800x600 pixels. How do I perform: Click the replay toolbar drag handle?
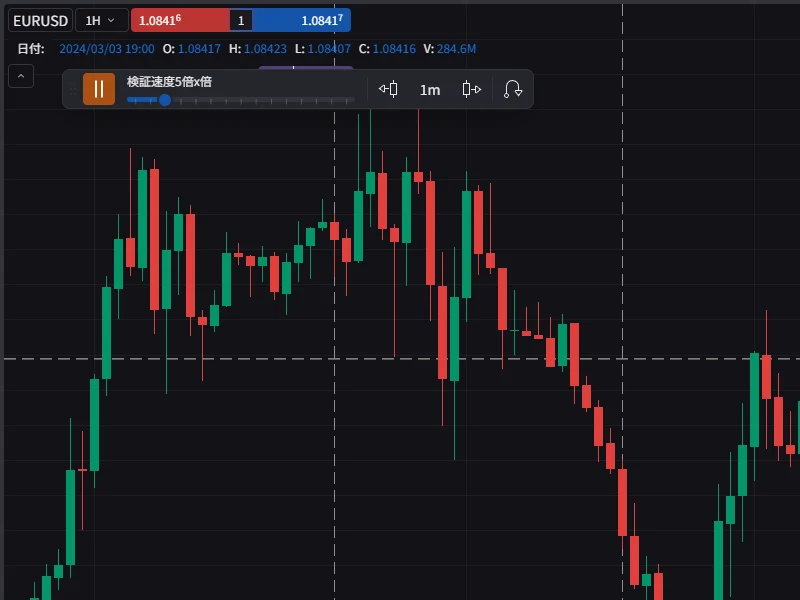tap(72, 89)
